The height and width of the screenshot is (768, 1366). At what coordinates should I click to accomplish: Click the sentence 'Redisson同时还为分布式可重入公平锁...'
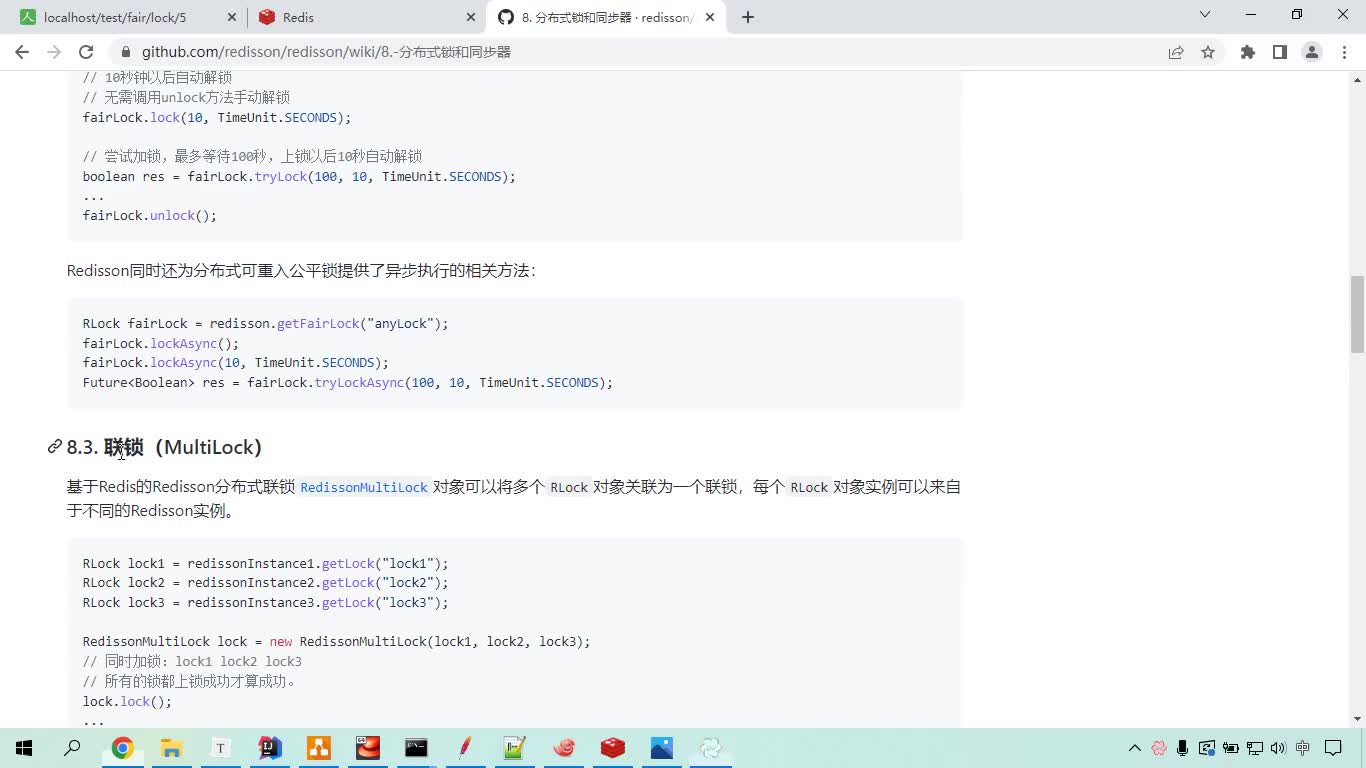coord(301,271)
